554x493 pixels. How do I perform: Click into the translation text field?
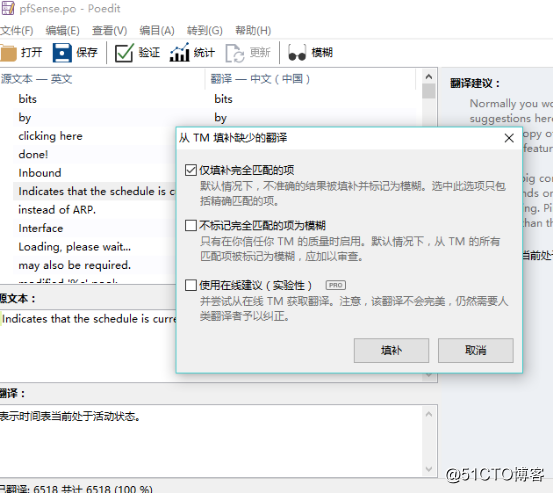pos(211,441)
